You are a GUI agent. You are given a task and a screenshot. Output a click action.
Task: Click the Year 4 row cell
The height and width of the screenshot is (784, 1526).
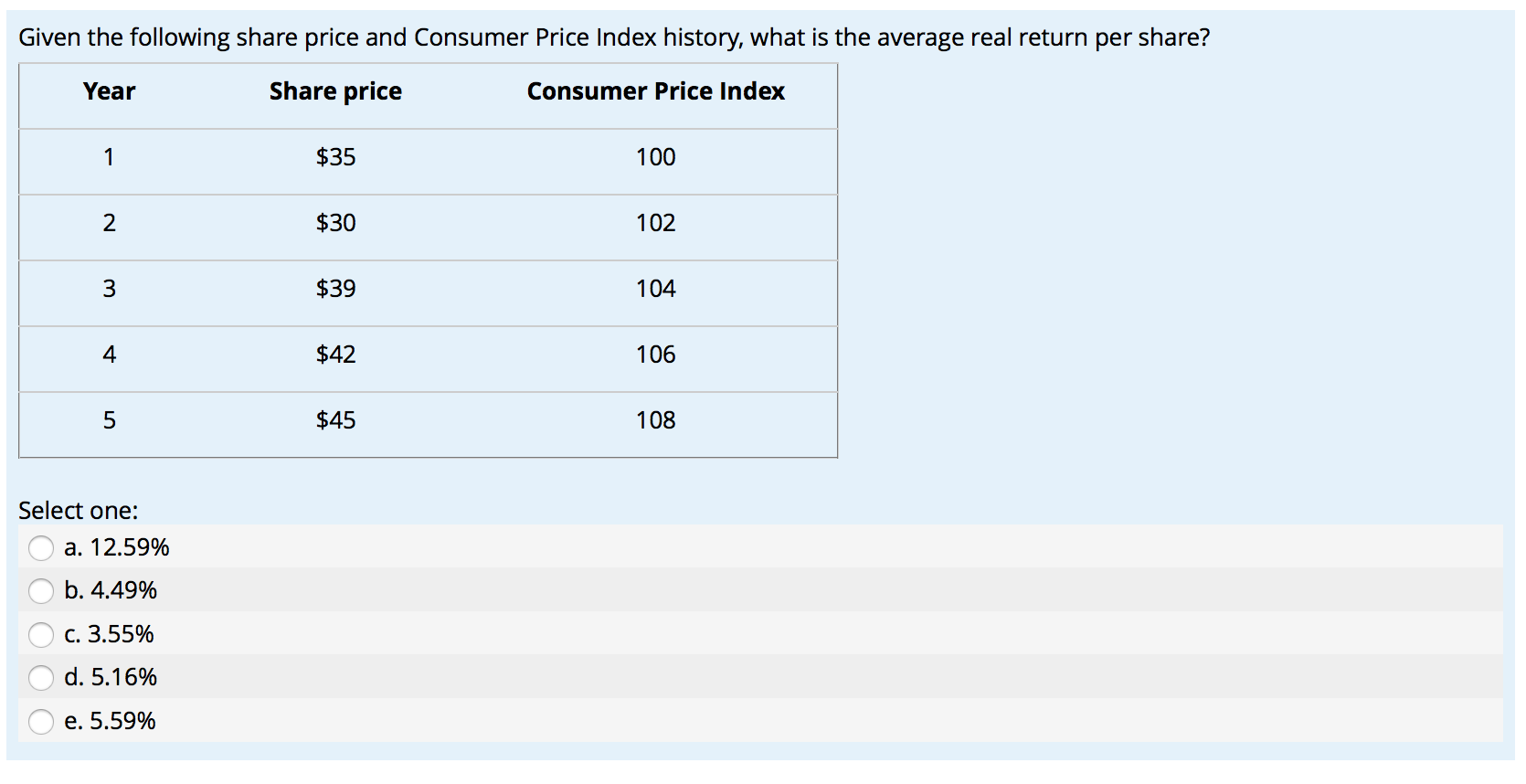(x=110, y=355)
